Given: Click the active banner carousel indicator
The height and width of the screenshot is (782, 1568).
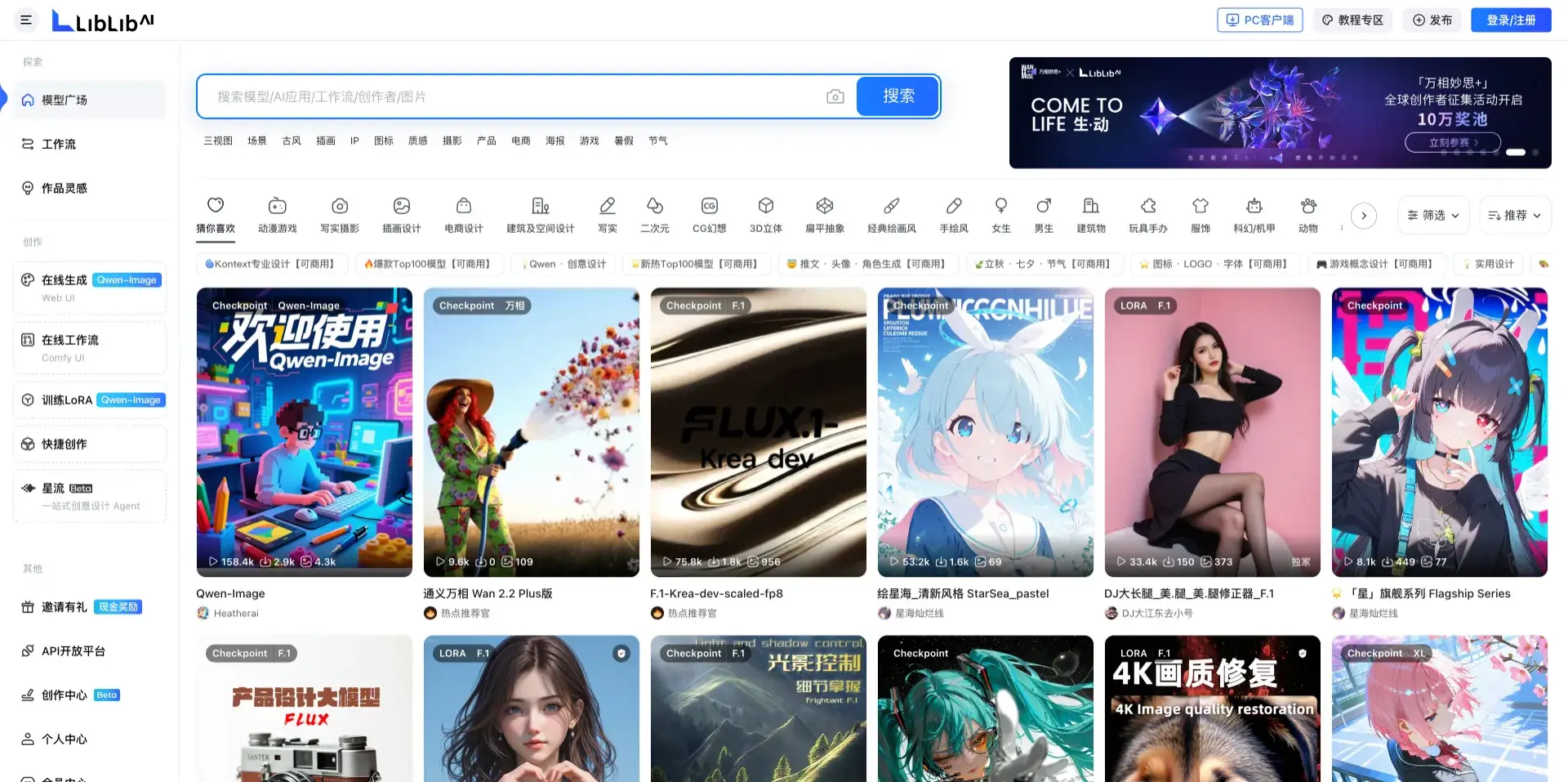Looking at the screenshot, I should [x=1516, y=152].
